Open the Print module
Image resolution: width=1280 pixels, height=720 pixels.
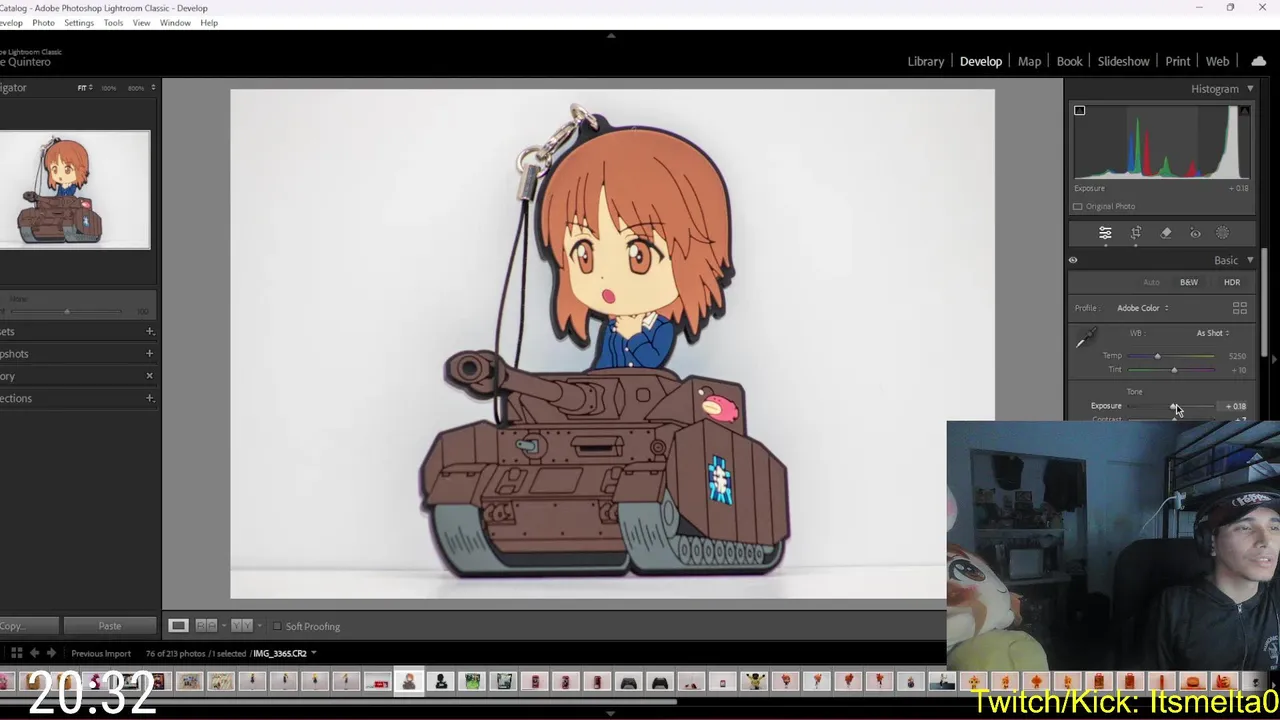coord(1177,61)
